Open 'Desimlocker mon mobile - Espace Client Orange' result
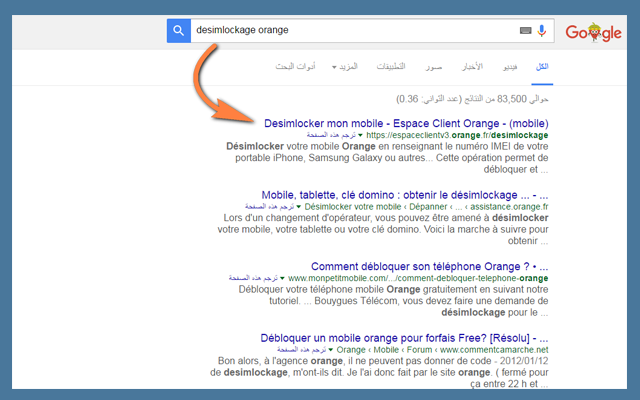640x400 pixels. [406, 124]
